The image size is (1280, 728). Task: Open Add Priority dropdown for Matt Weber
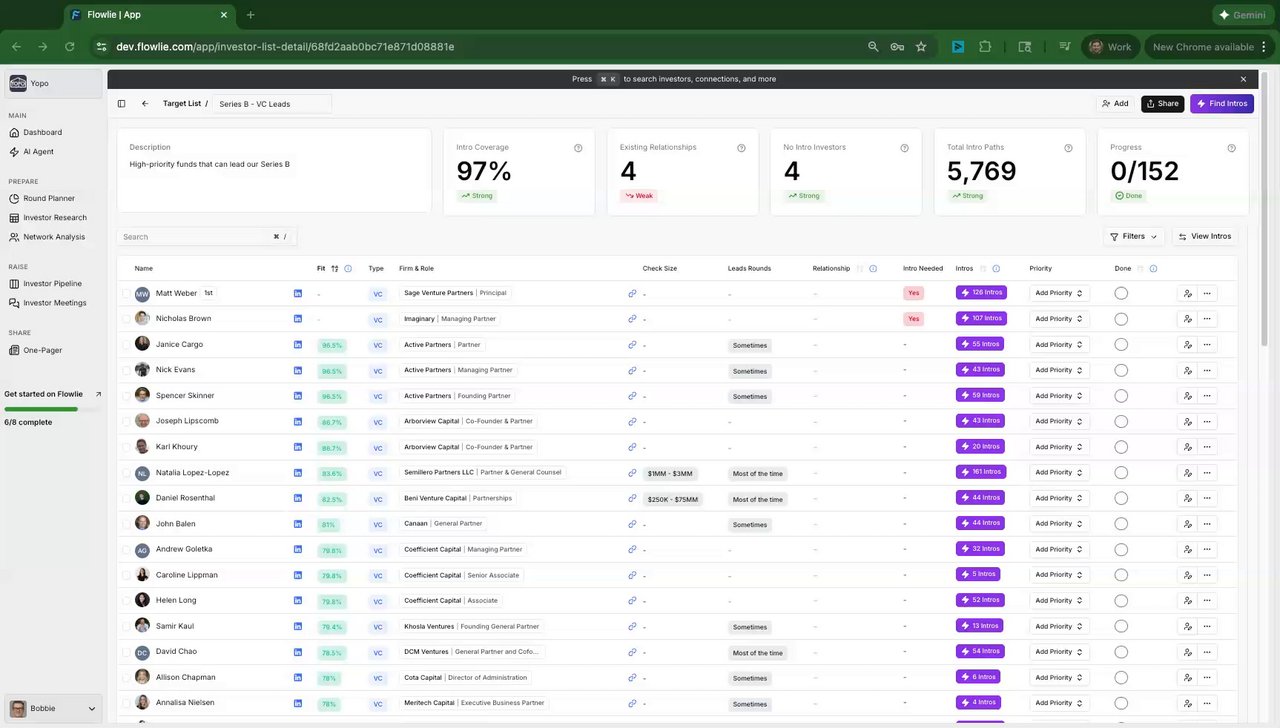tap(1059, 293)
